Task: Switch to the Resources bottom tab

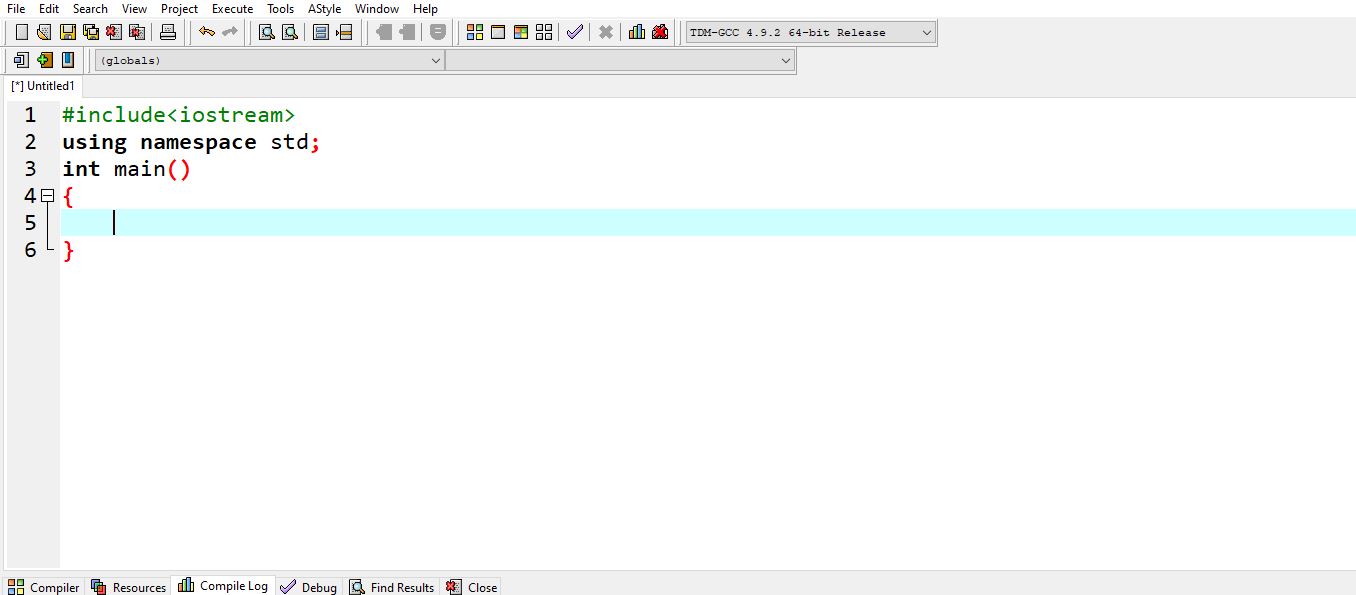Action: pyautogui.click(x=129, y=587)
